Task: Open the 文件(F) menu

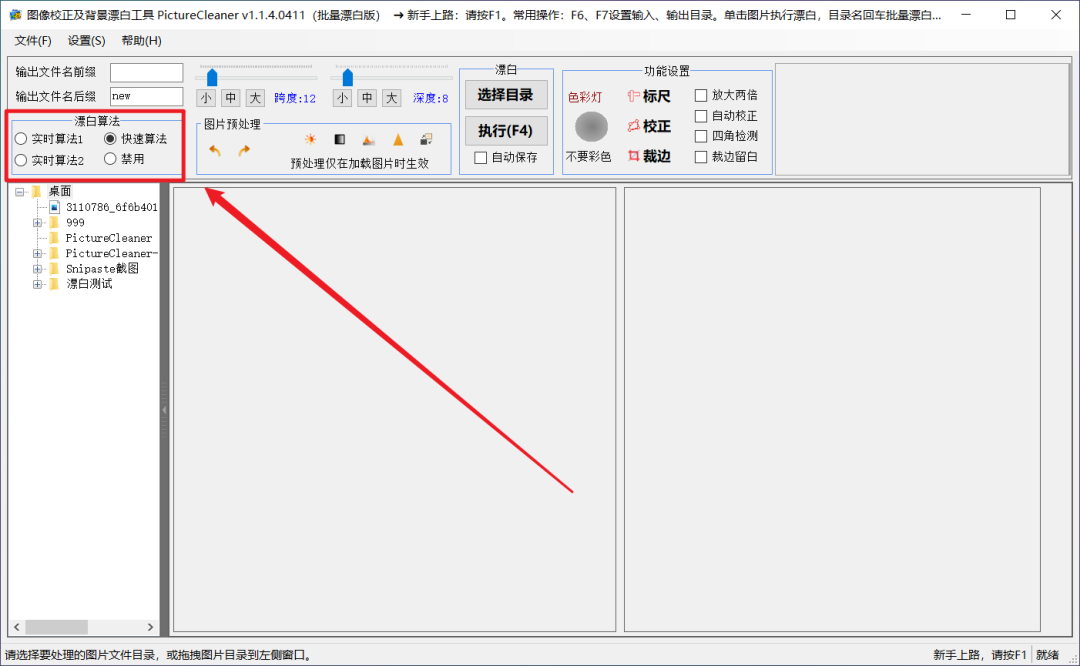Action: coord(33,41)
